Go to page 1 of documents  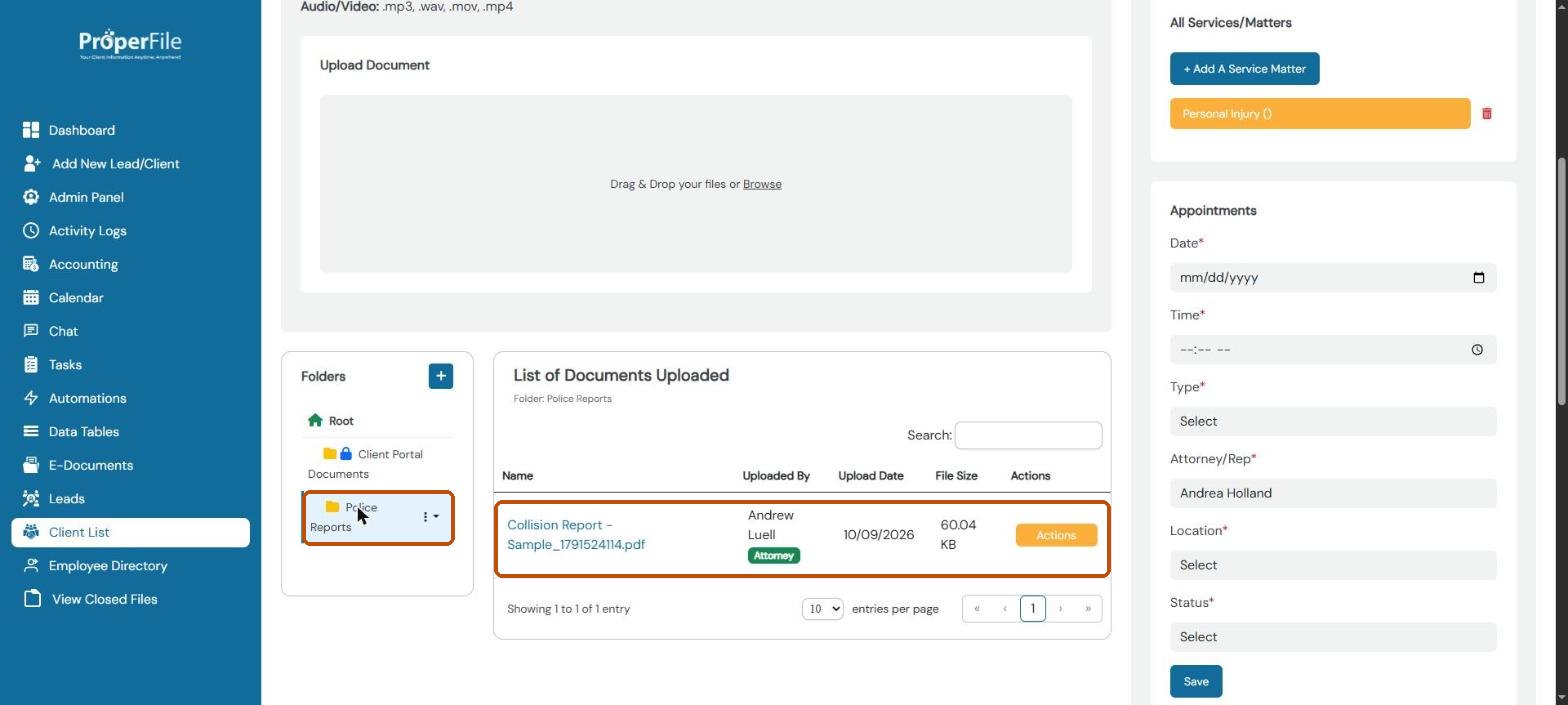point(1033,609)
